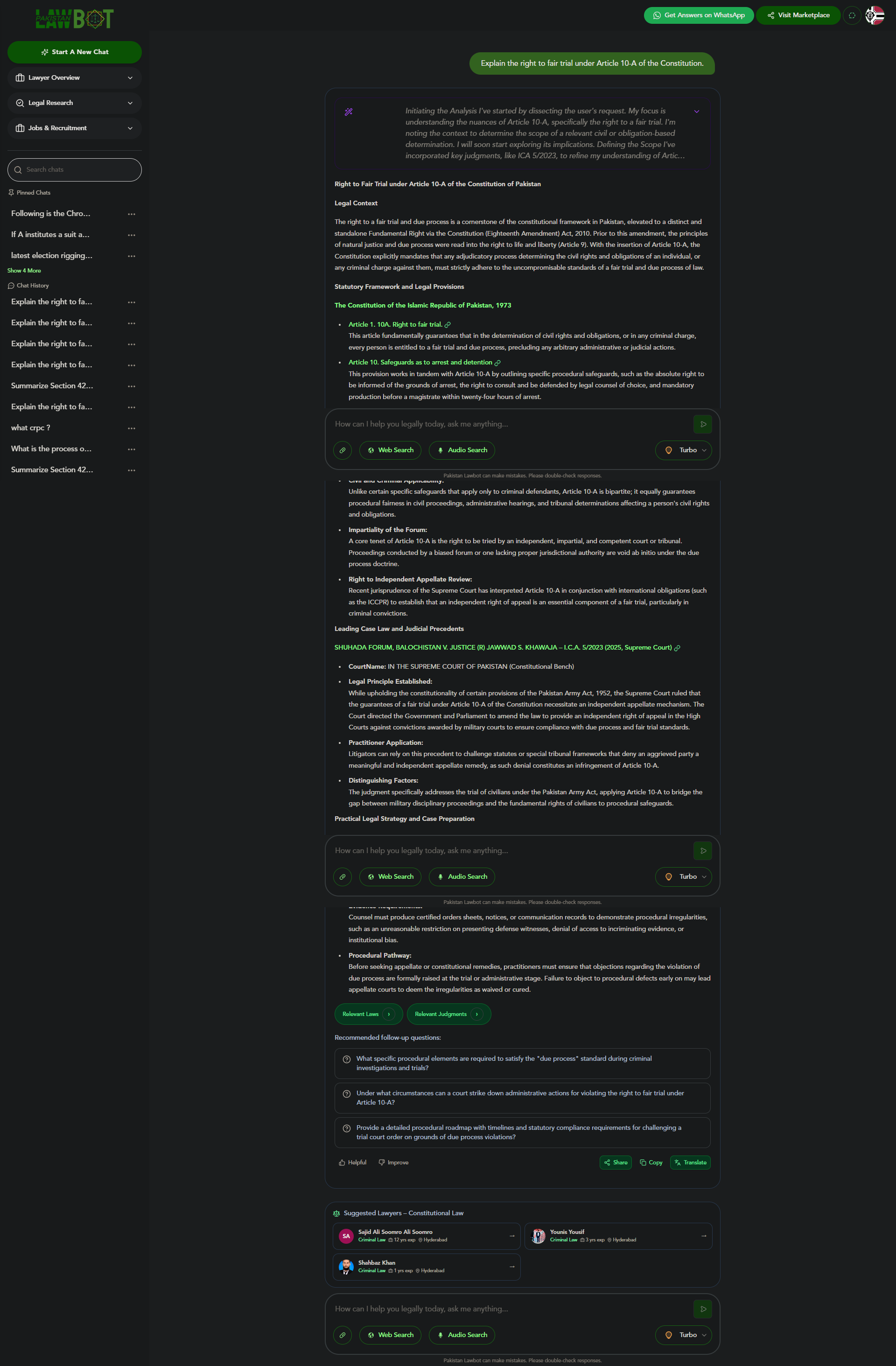
Task: Open 'latest election rigging...' pinned chat
Action: point(52,255)
